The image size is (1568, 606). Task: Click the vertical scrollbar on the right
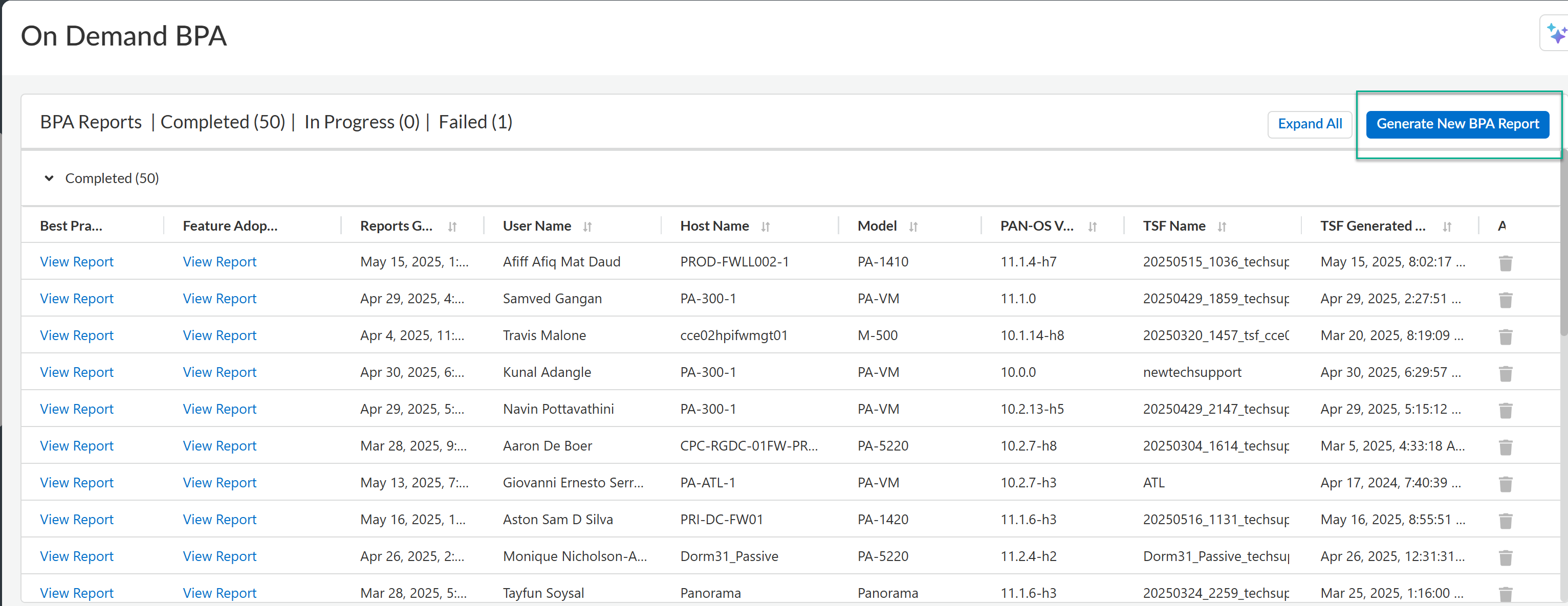tap(1563, 243)
